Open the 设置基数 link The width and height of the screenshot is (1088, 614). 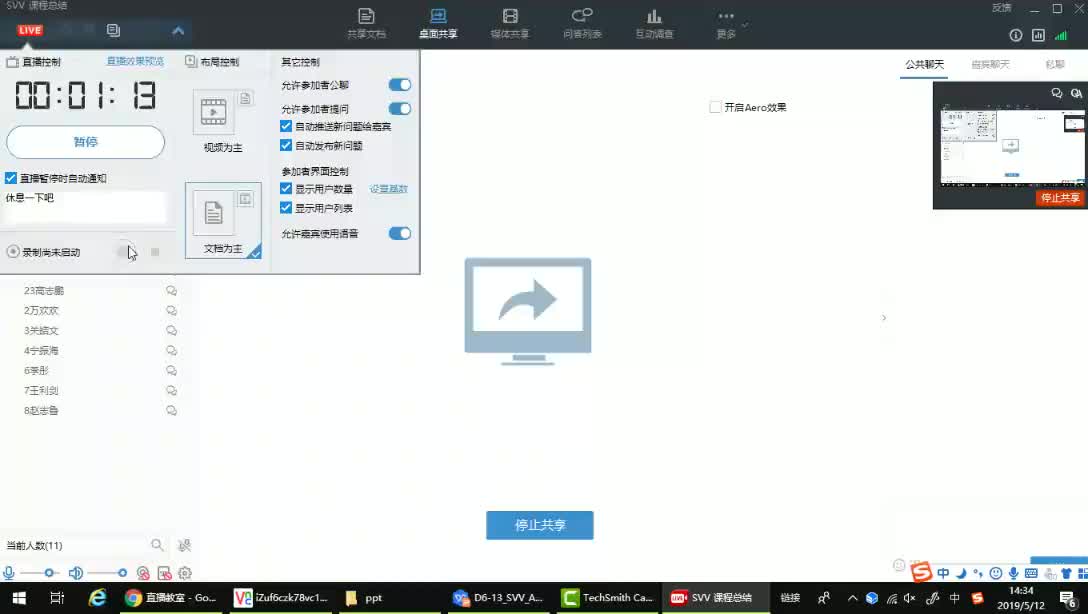coord(389,189)
